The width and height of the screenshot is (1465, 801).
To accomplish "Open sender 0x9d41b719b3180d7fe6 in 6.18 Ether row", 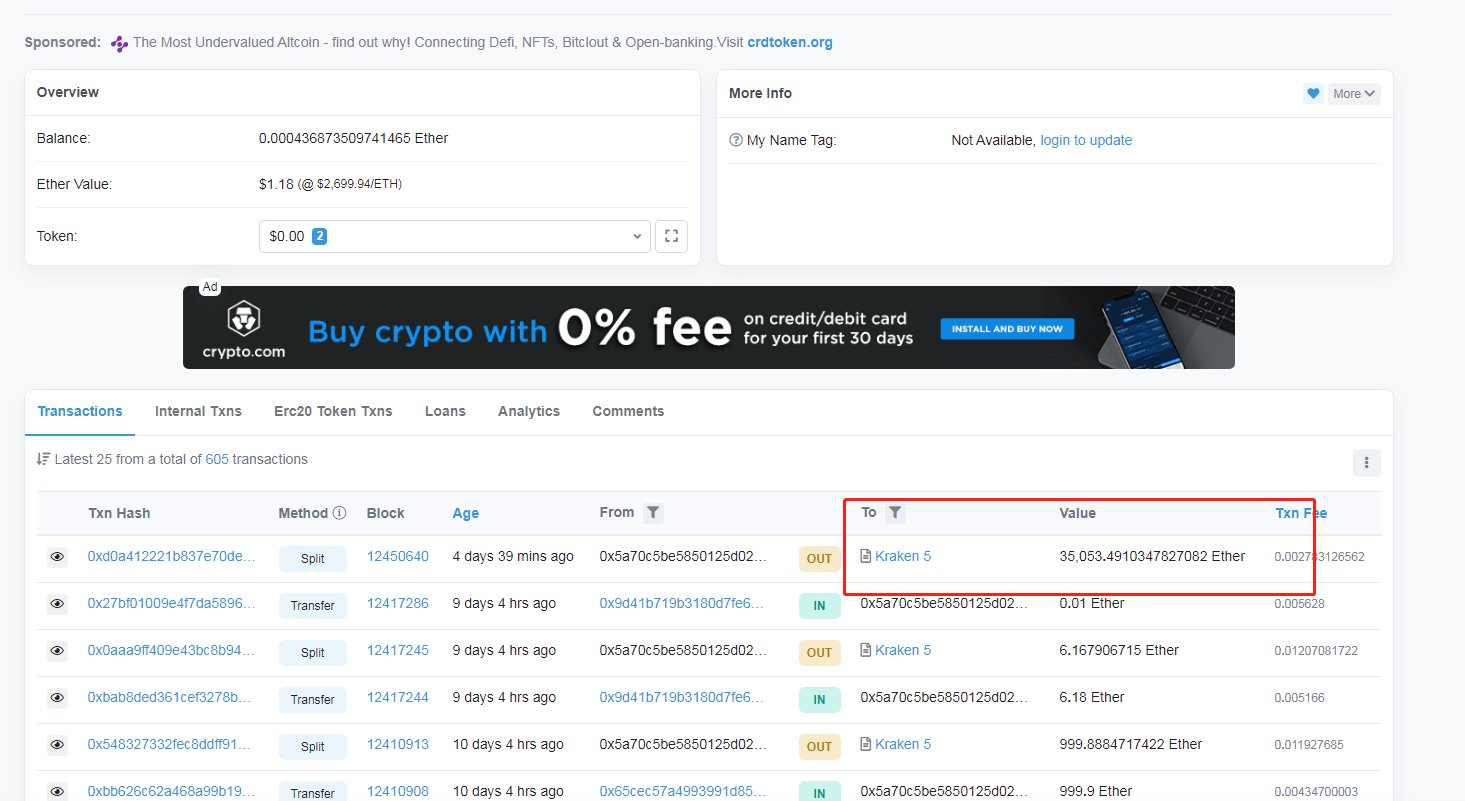I will (x=683, y=698).
